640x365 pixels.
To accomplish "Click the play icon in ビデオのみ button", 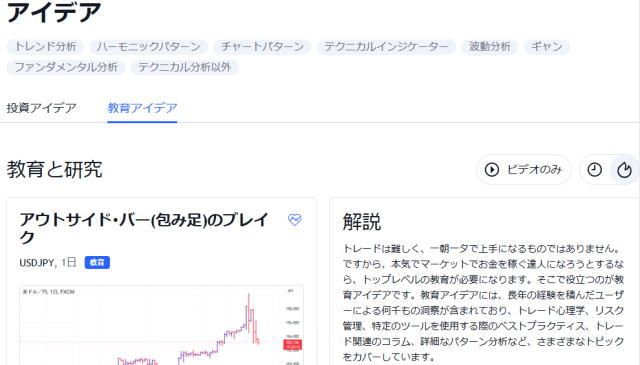I will [x=492, y=169].
